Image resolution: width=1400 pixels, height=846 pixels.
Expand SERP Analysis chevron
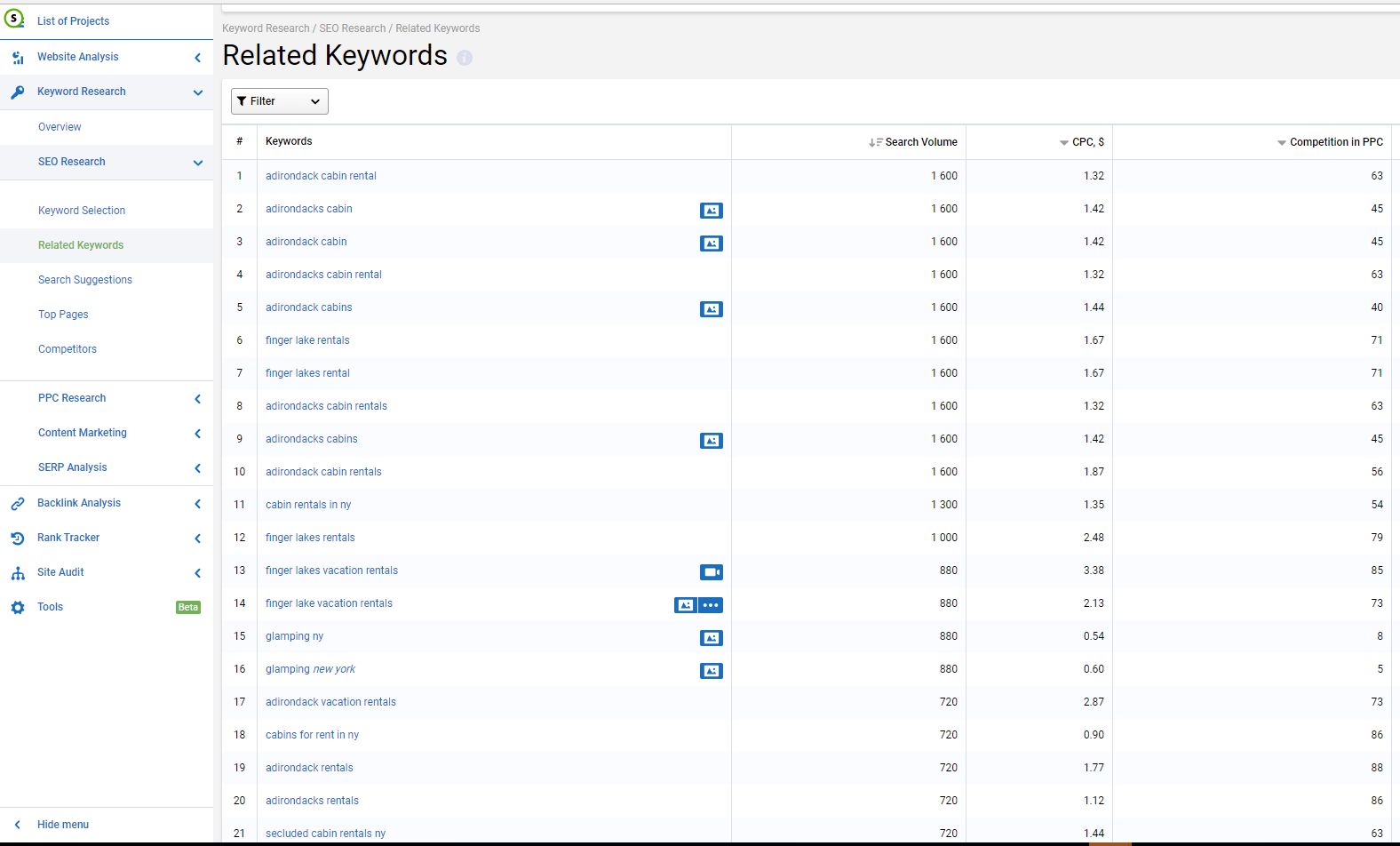pyautogui.click(x=197, y=468)
